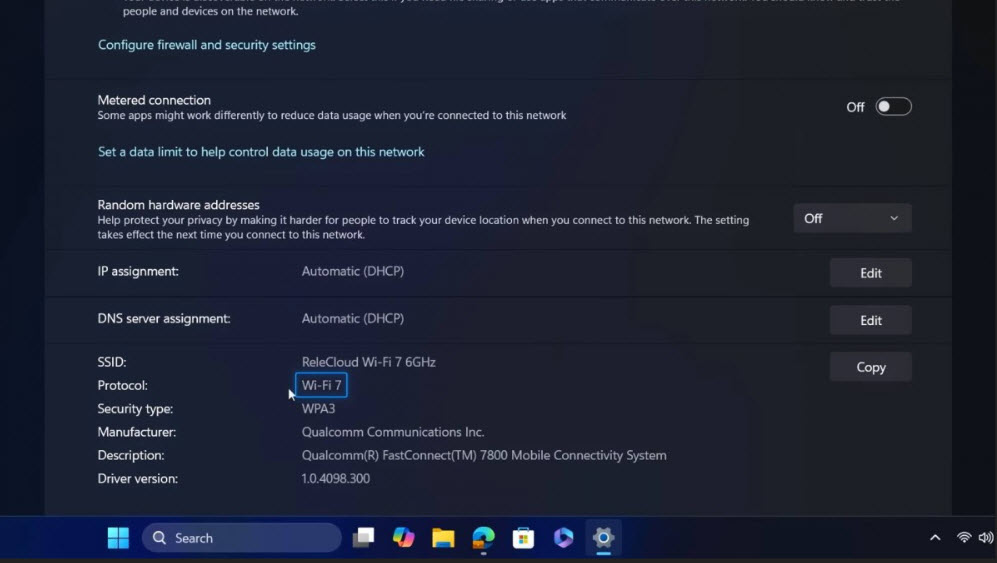This screenshot has width=997, height=563.
Task: Edit the DNS server assignment
Action: pyautogui.click(x=870, y=320)
